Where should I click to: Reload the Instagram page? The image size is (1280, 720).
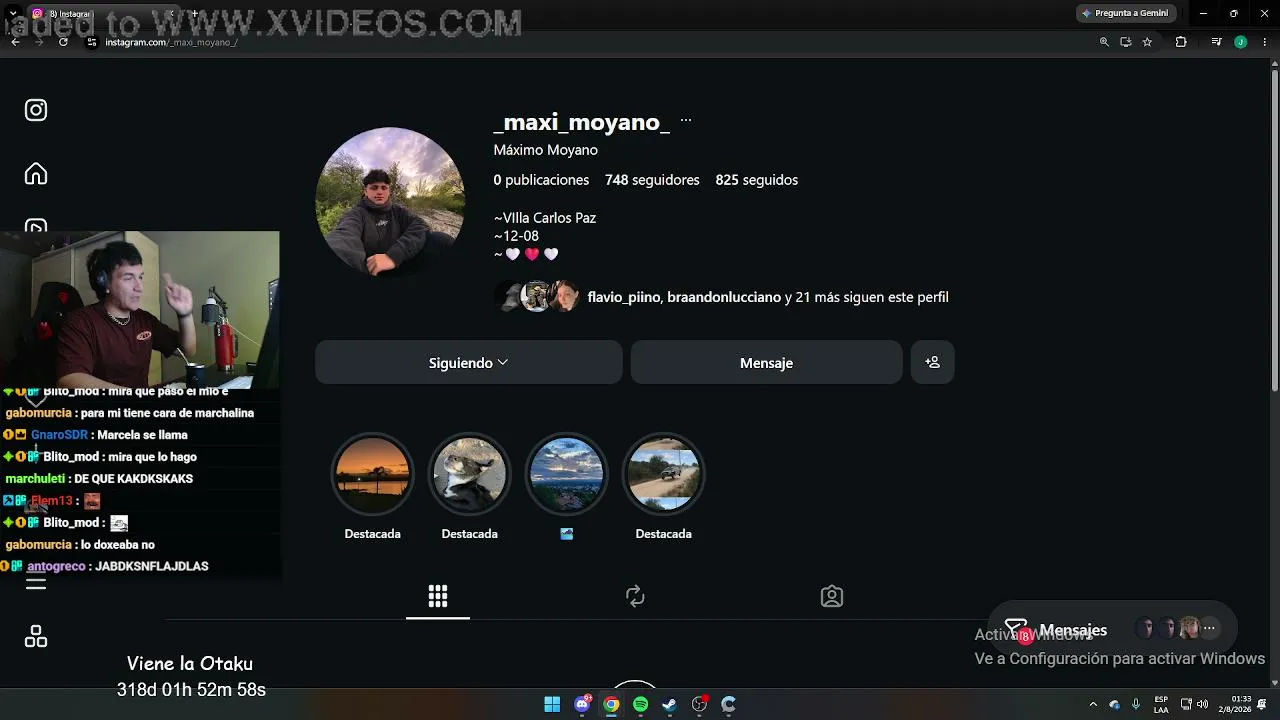click(x=63, y=42)
